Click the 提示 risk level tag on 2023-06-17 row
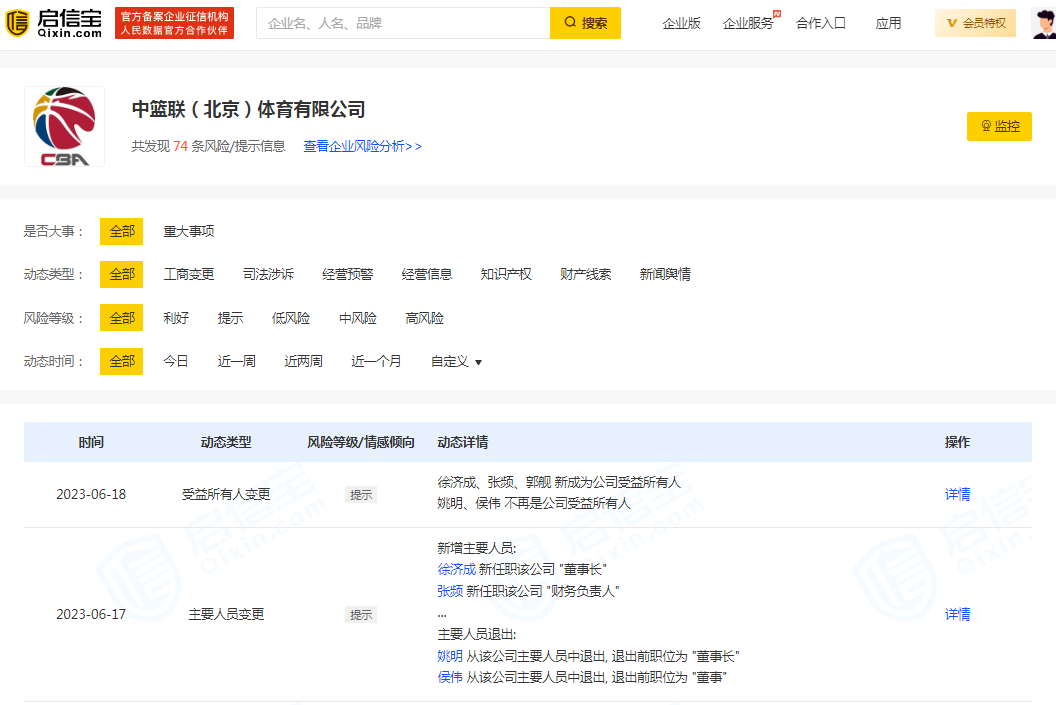1056x705 pixels. 361,614
